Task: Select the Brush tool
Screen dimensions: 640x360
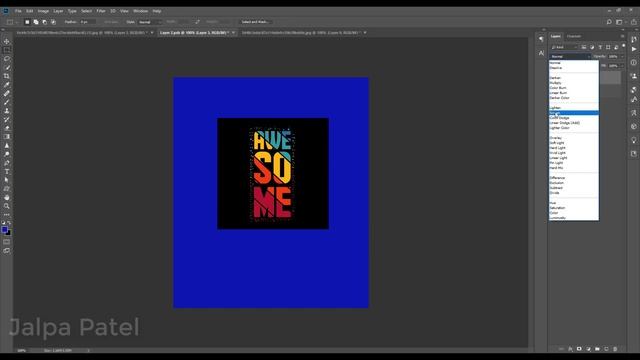Action: click(7, 102)
